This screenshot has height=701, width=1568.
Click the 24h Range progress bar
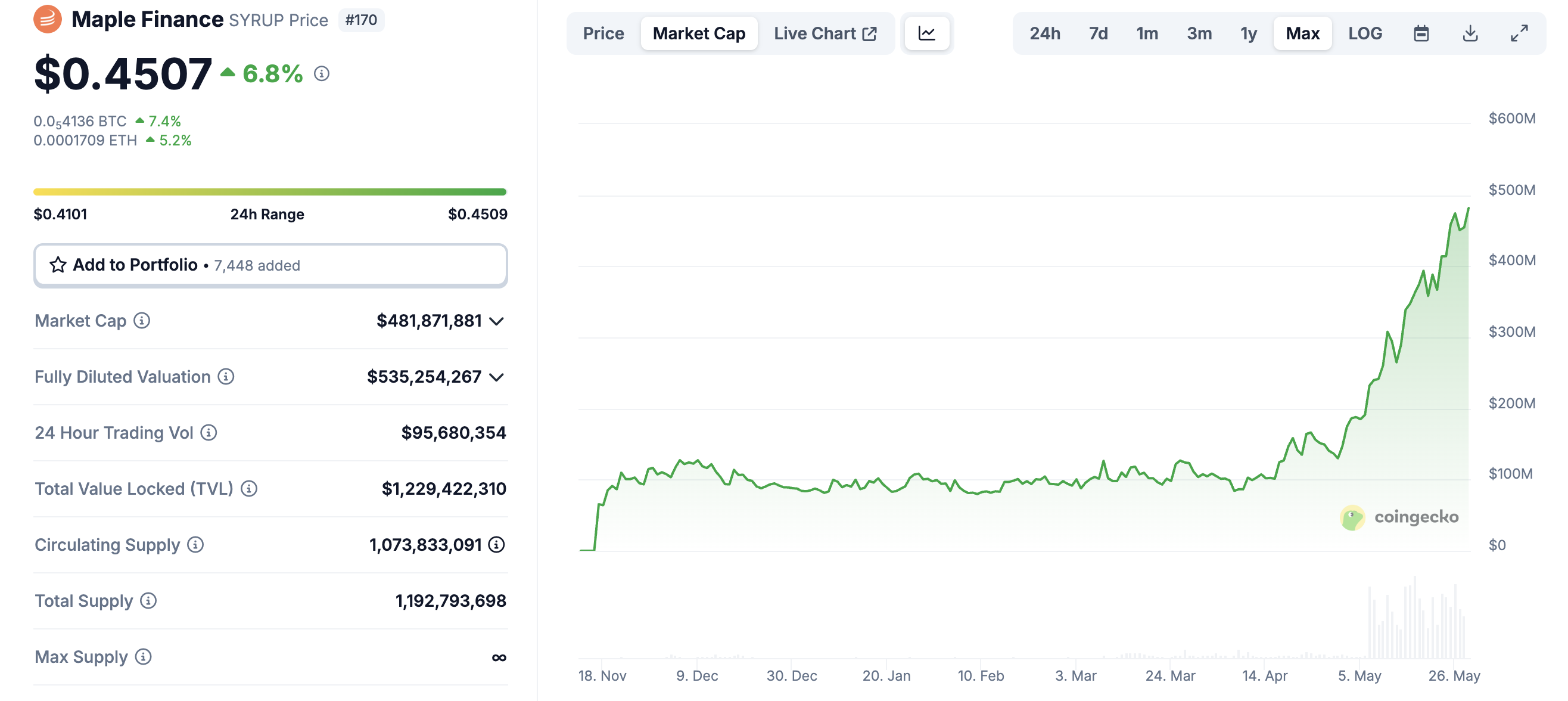click(x=270, y=192)
